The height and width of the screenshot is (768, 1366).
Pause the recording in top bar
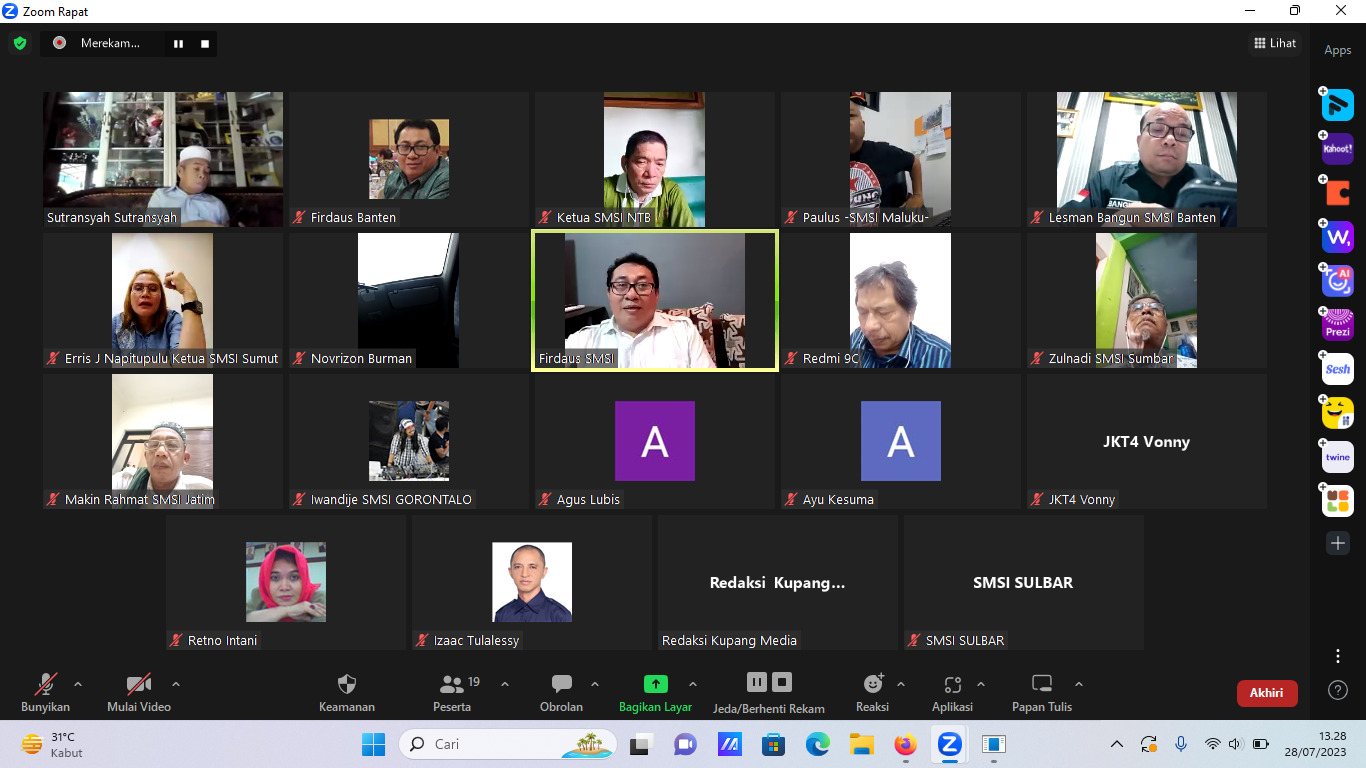click(179, 43)
